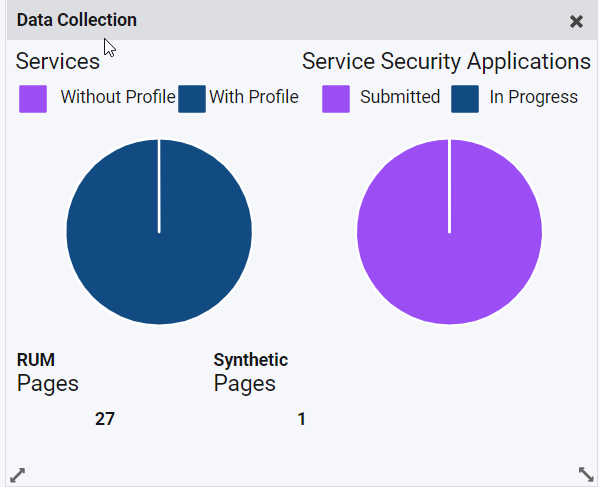
Task: Open the Service Security Applications heading
Action: (446, 61)
